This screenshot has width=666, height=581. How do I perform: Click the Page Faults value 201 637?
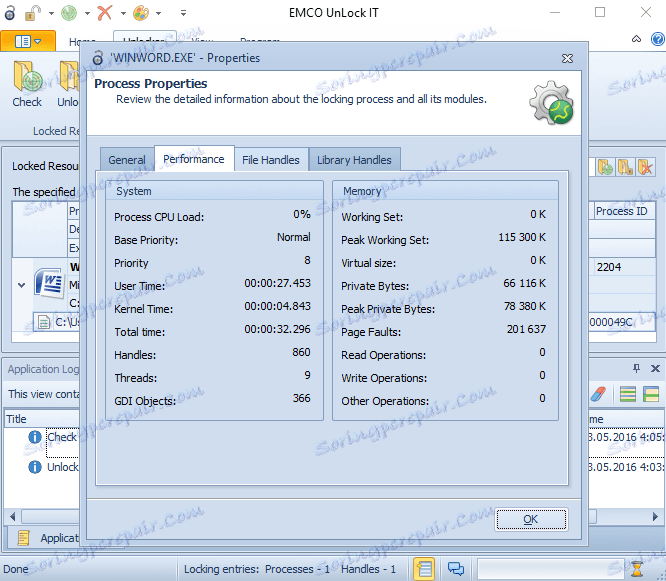click(526, 329)
